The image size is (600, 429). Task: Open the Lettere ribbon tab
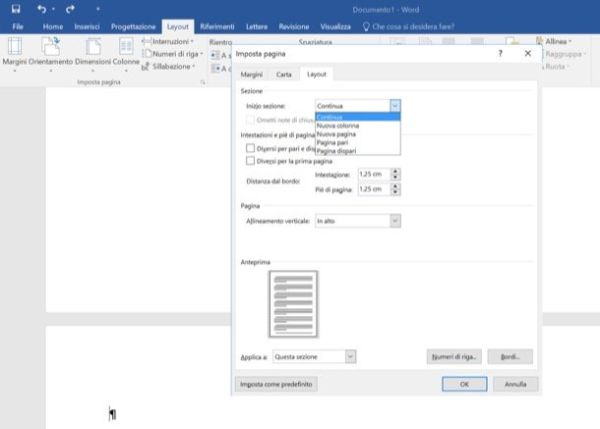256,27
